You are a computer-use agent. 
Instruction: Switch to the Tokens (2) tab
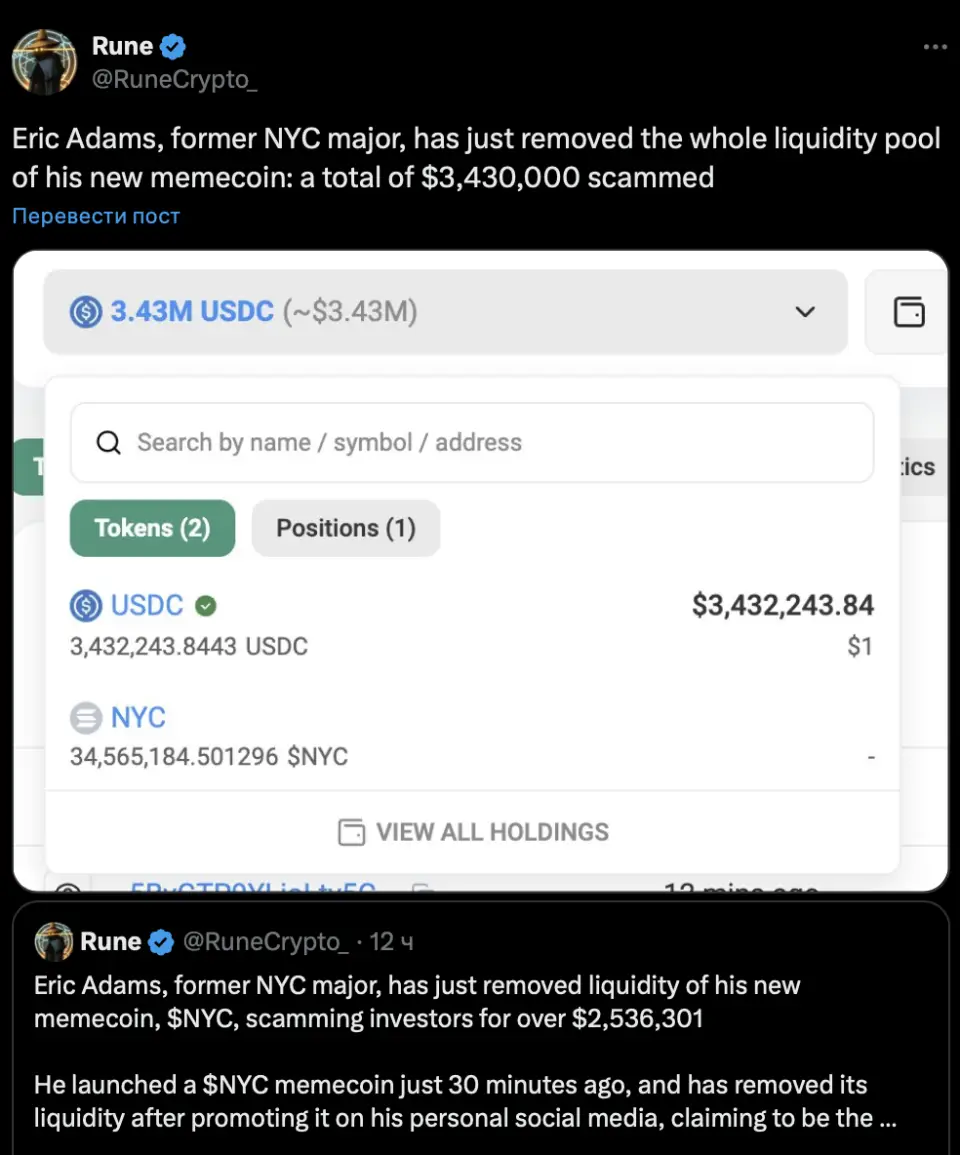152,528
